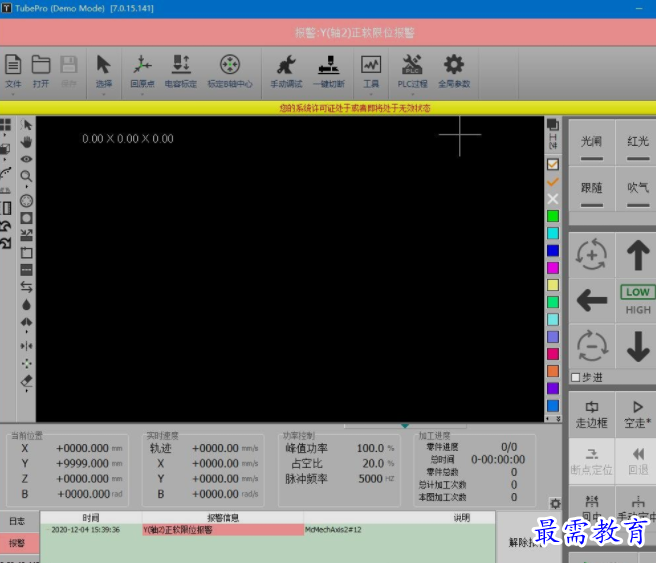Switch jog speed to HIGH

[638, 310]
